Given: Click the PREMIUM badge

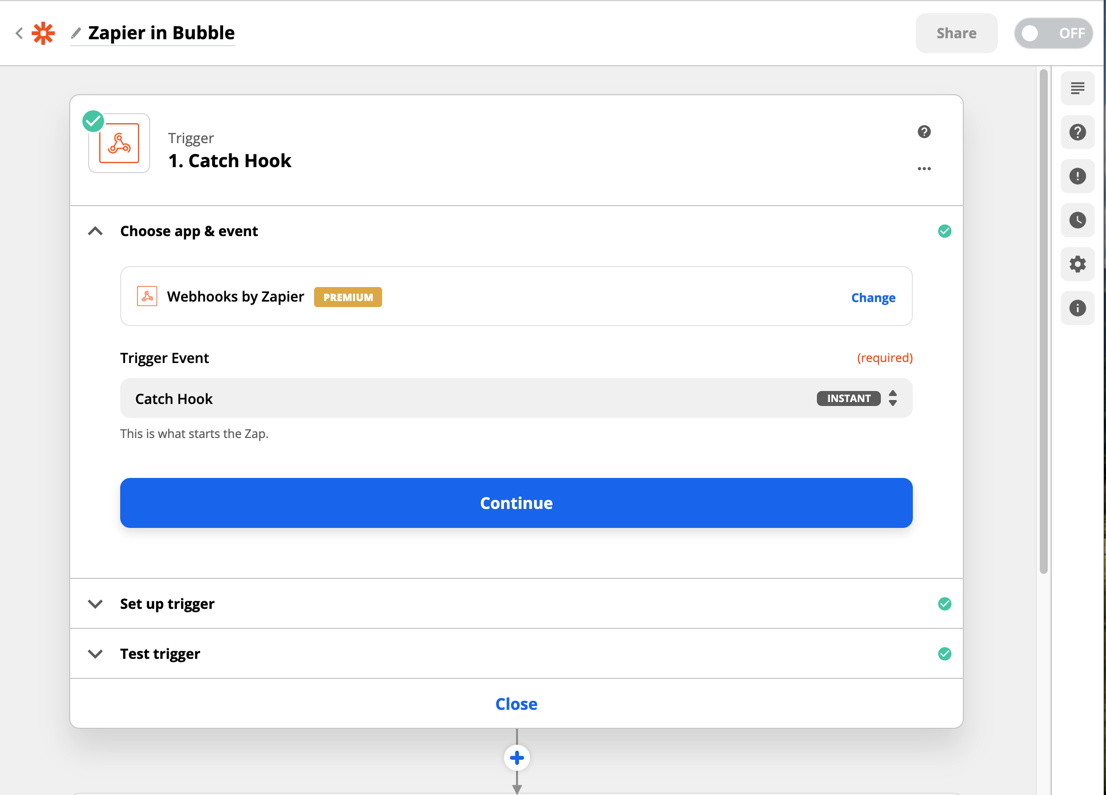Looking at the screenshot, I should pos(348,297).
